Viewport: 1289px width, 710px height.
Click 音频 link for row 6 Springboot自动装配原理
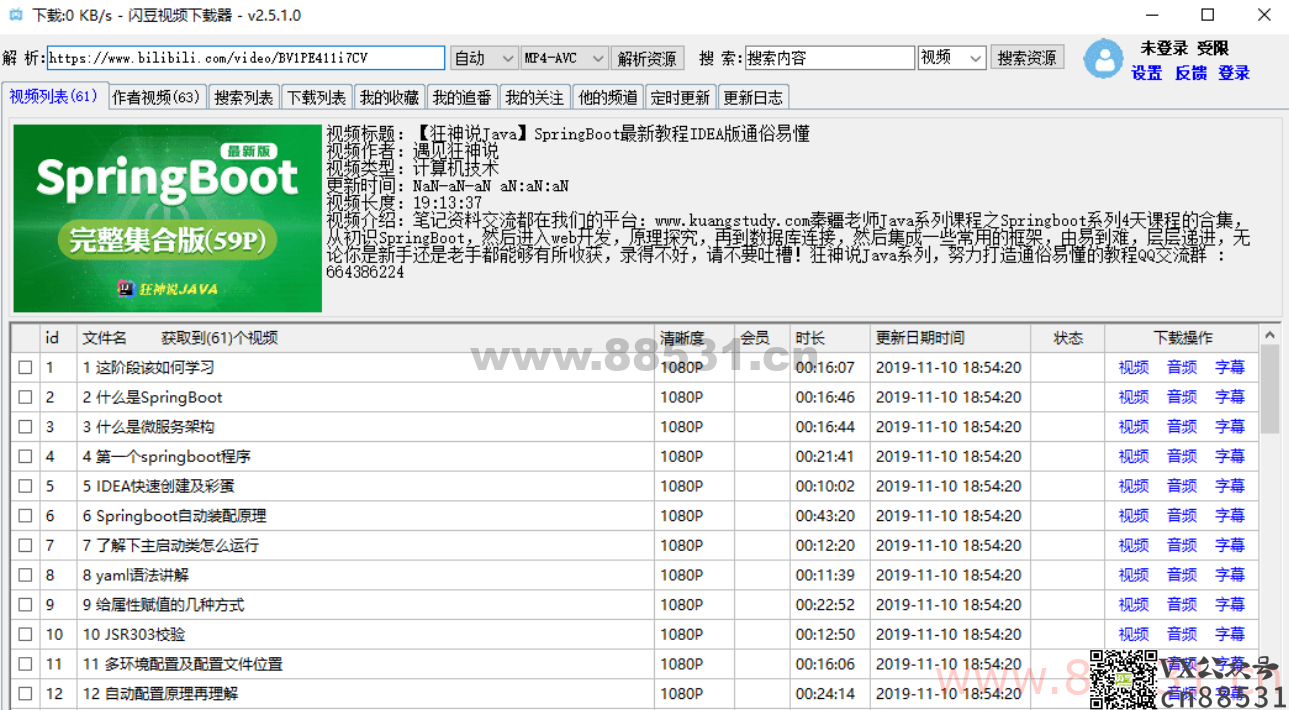[1182, 516]
